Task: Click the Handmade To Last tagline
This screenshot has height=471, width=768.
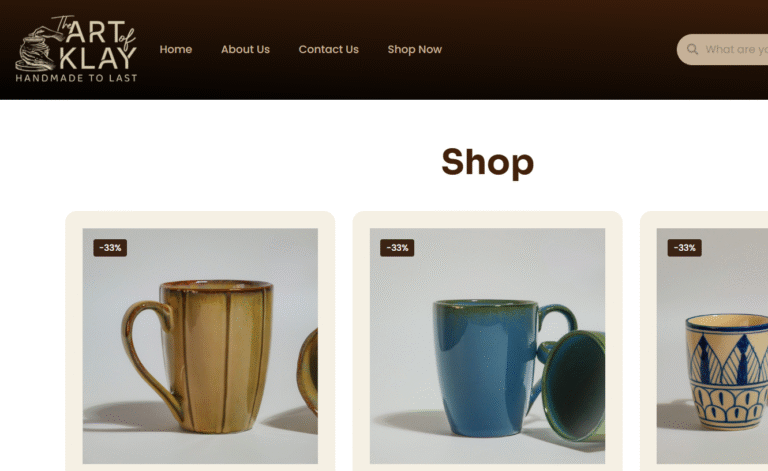Action: (x=76, y=78)
